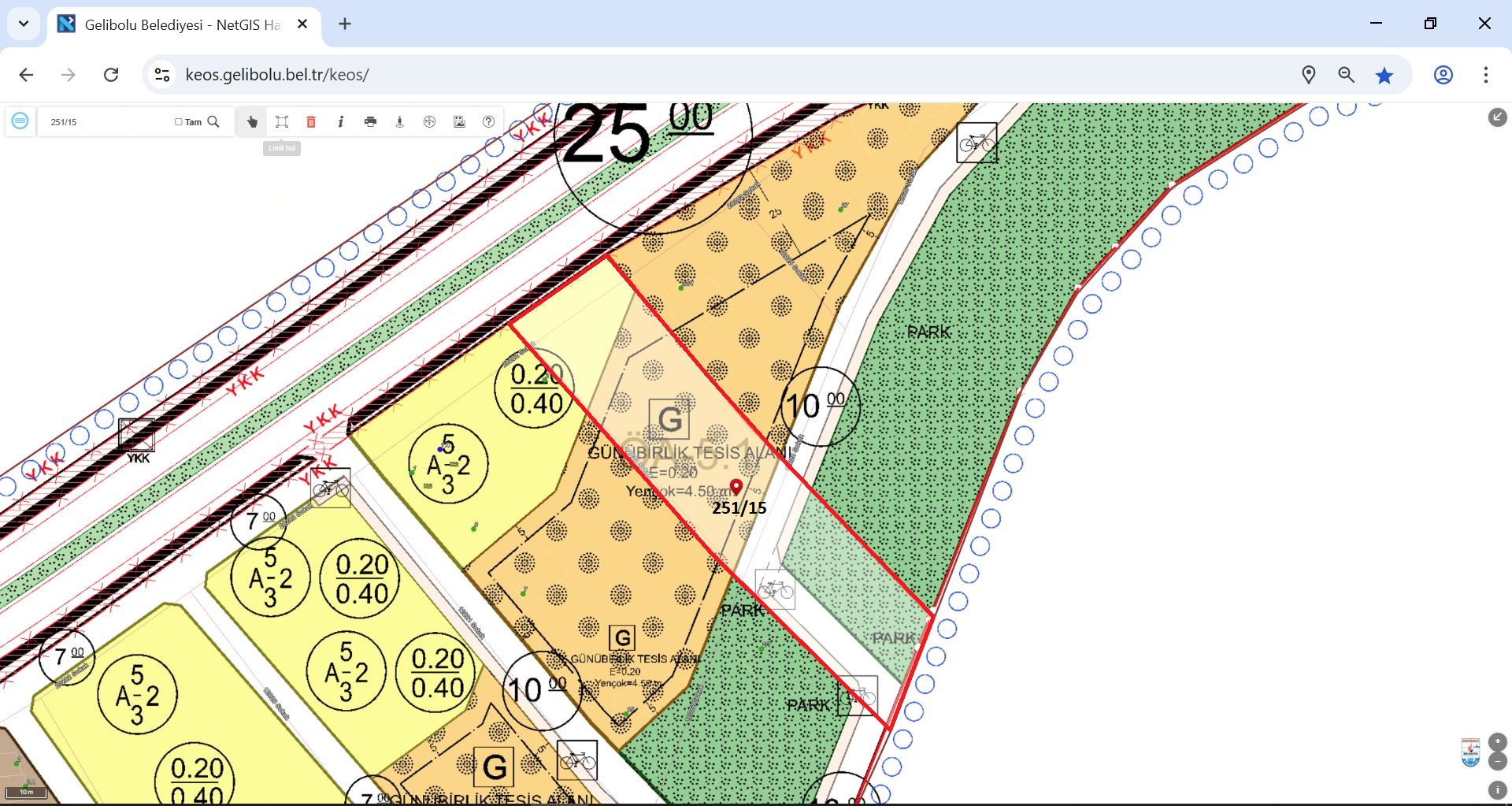Open a new browser tab
The image size is (1512, 806).
(345, 24)
